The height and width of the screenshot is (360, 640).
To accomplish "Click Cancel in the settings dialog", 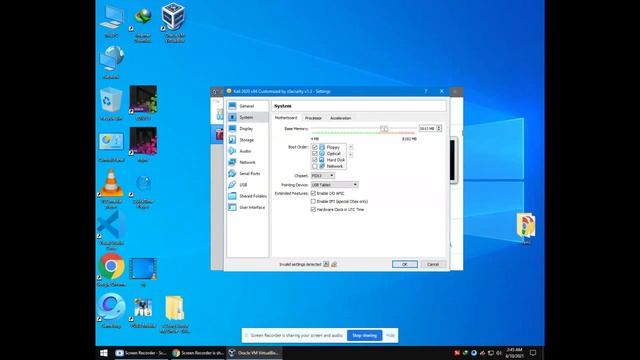I will (x=433, y=264).
